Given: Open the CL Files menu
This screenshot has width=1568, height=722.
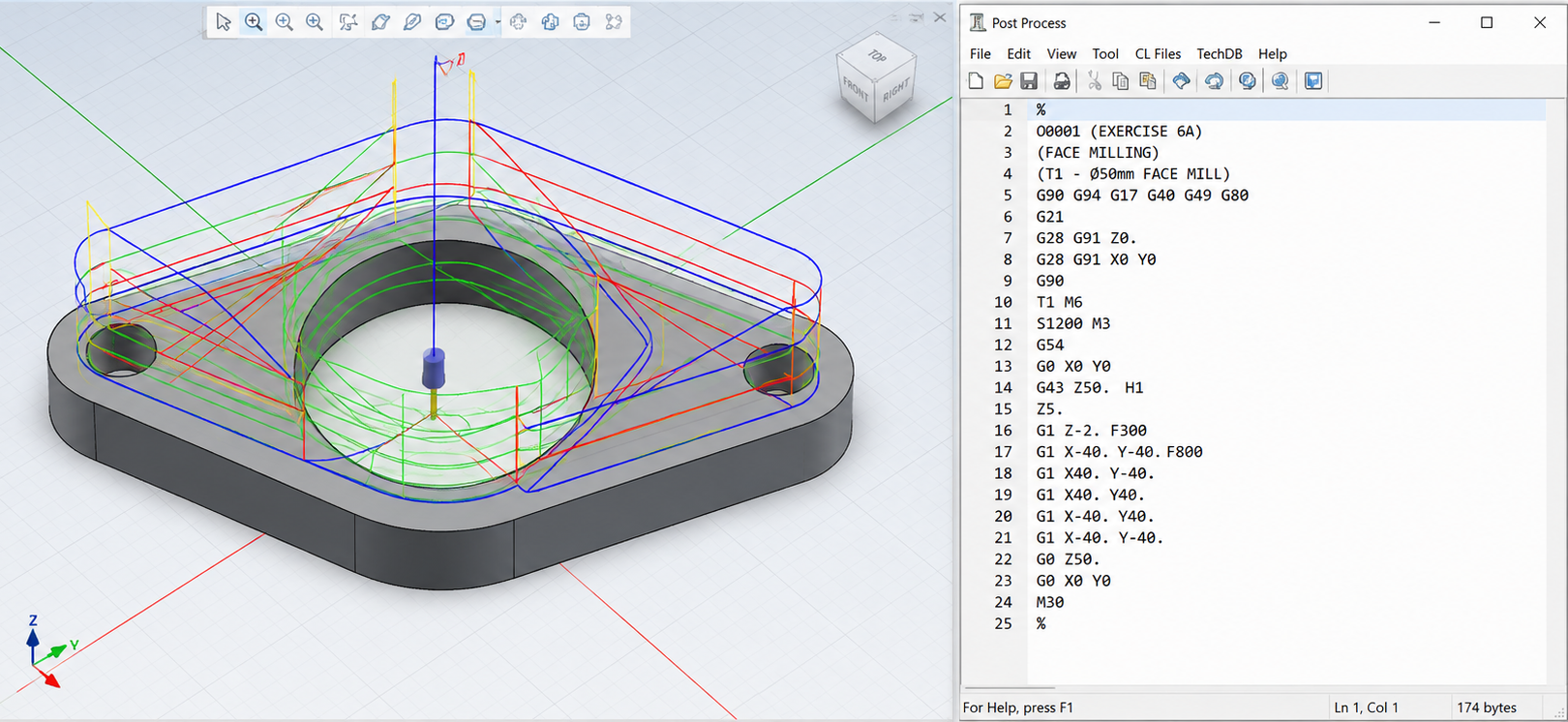Looking at the screenshot, I should (1158, 54).
